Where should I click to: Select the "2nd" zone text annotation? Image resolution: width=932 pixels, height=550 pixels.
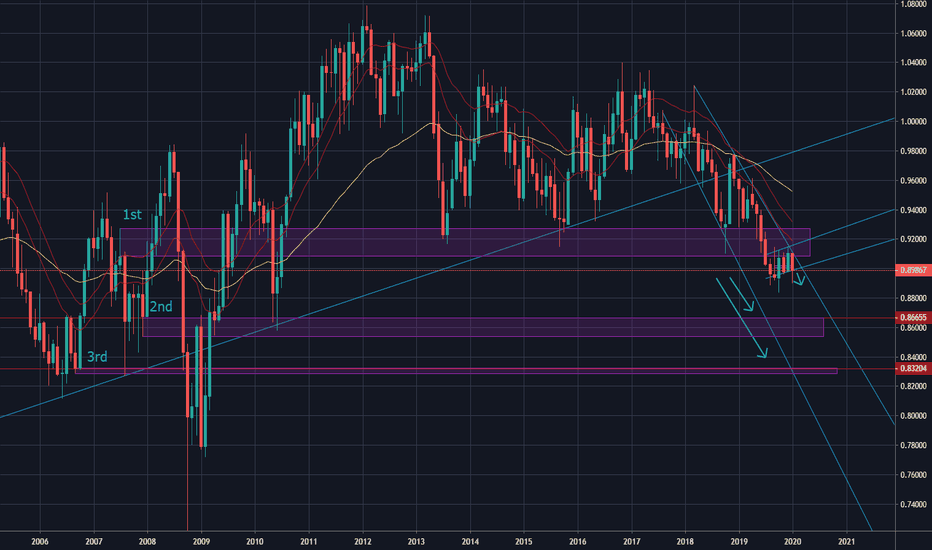click(x=161, y=307)
